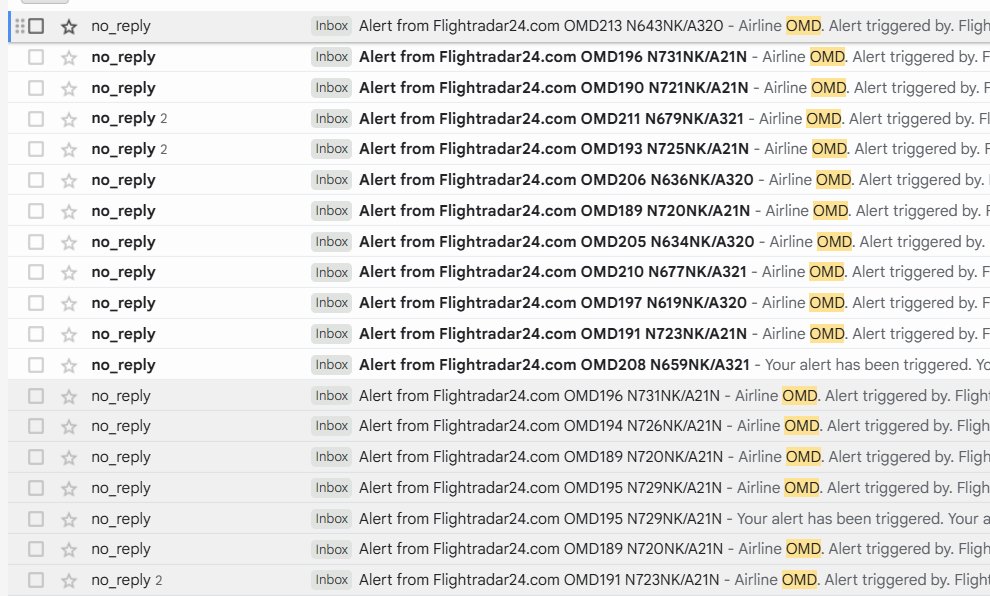Star the OMD205 N634NK/A320 alert email
Image resolution: width=990 pixels, height=596 pixels.
point(69,242)
